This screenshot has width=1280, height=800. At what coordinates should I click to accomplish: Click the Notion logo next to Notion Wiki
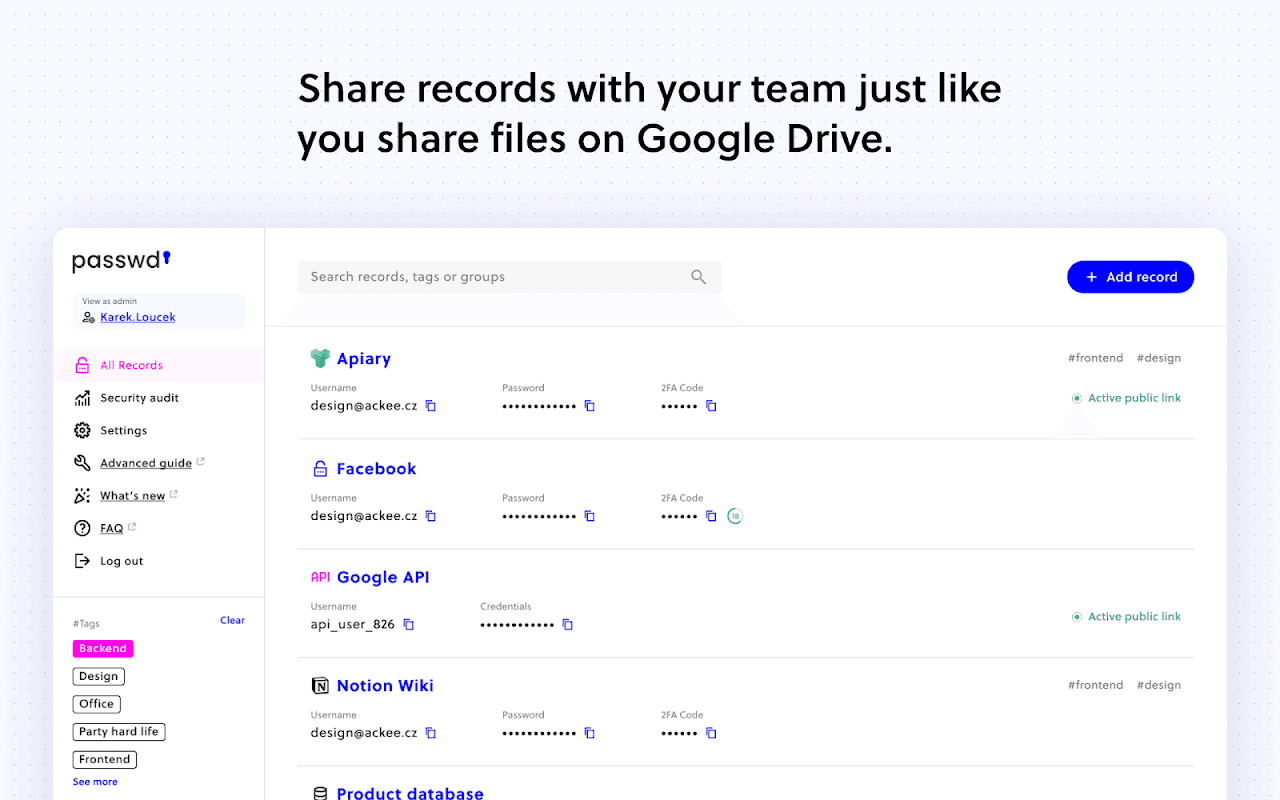pos(321,685)
